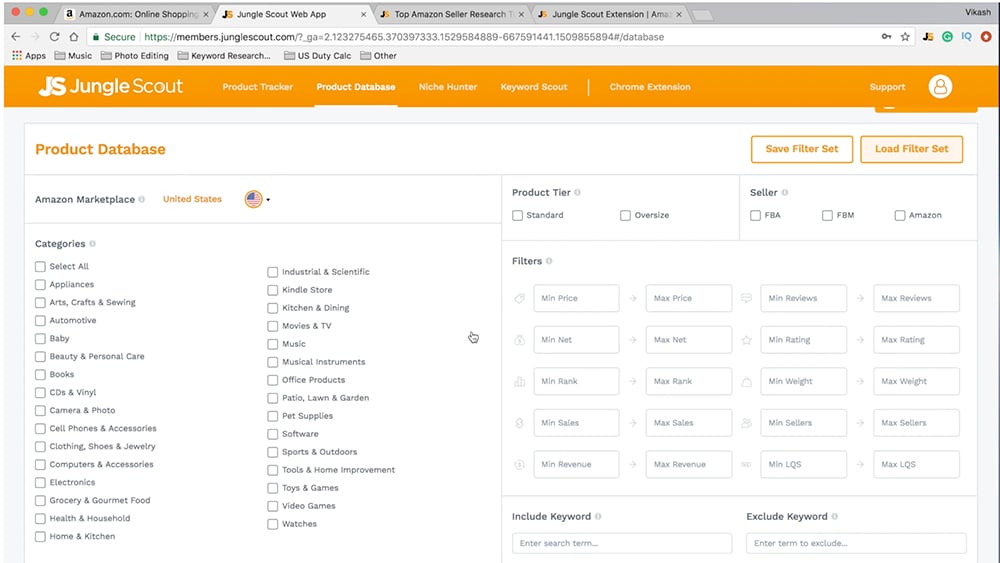The image size is (1000, 563).
Task: Open the Apps grid in bookmarks bar
Action: pos(29,55)
